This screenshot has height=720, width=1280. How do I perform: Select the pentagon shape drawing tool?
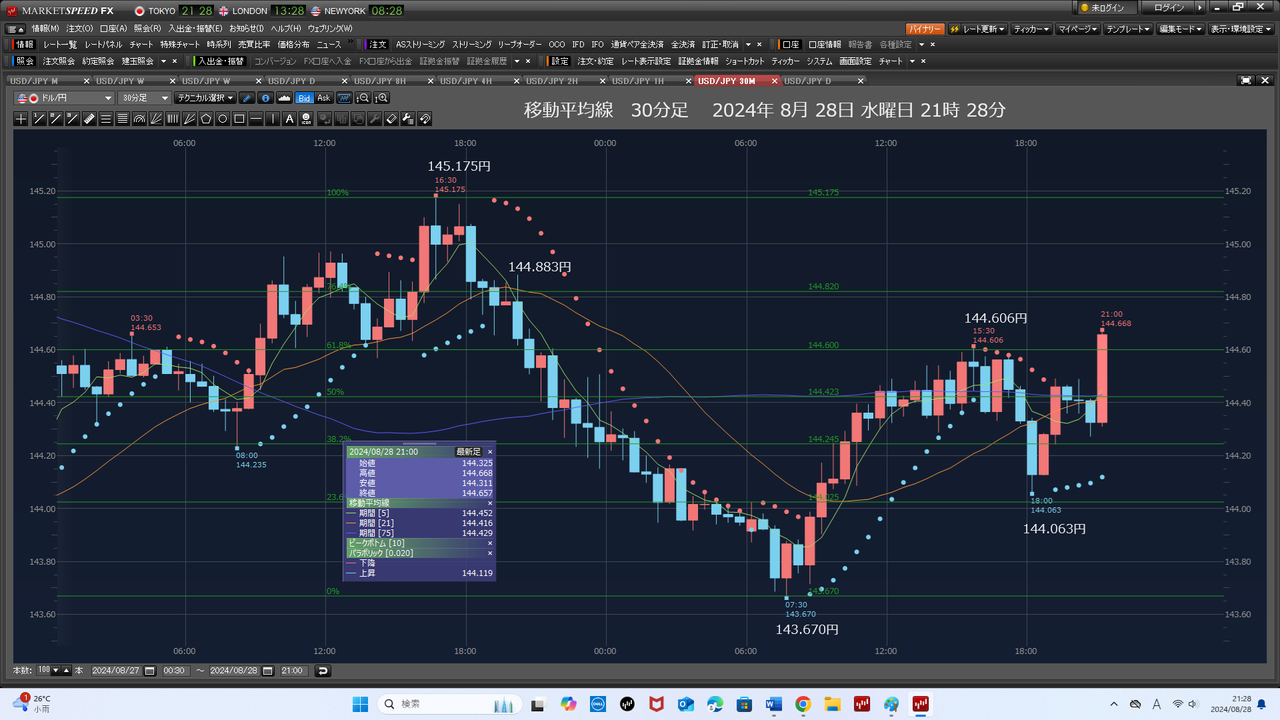[206, 119]
